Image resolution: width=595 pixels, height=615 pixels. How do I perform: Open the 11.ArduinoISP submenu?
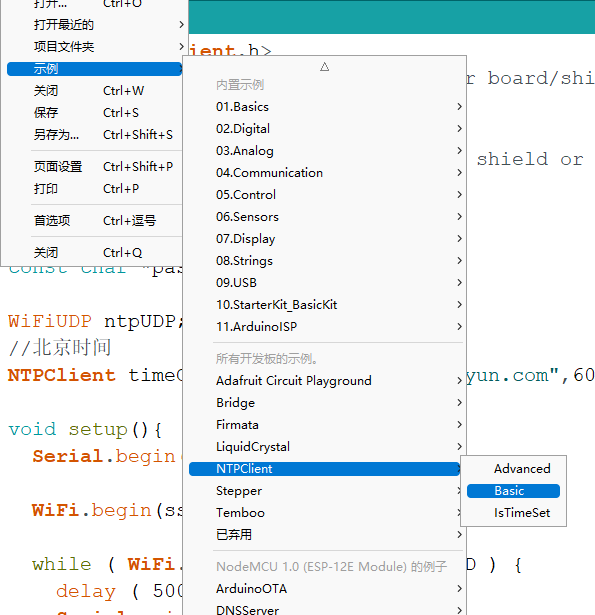pos(324,326)
